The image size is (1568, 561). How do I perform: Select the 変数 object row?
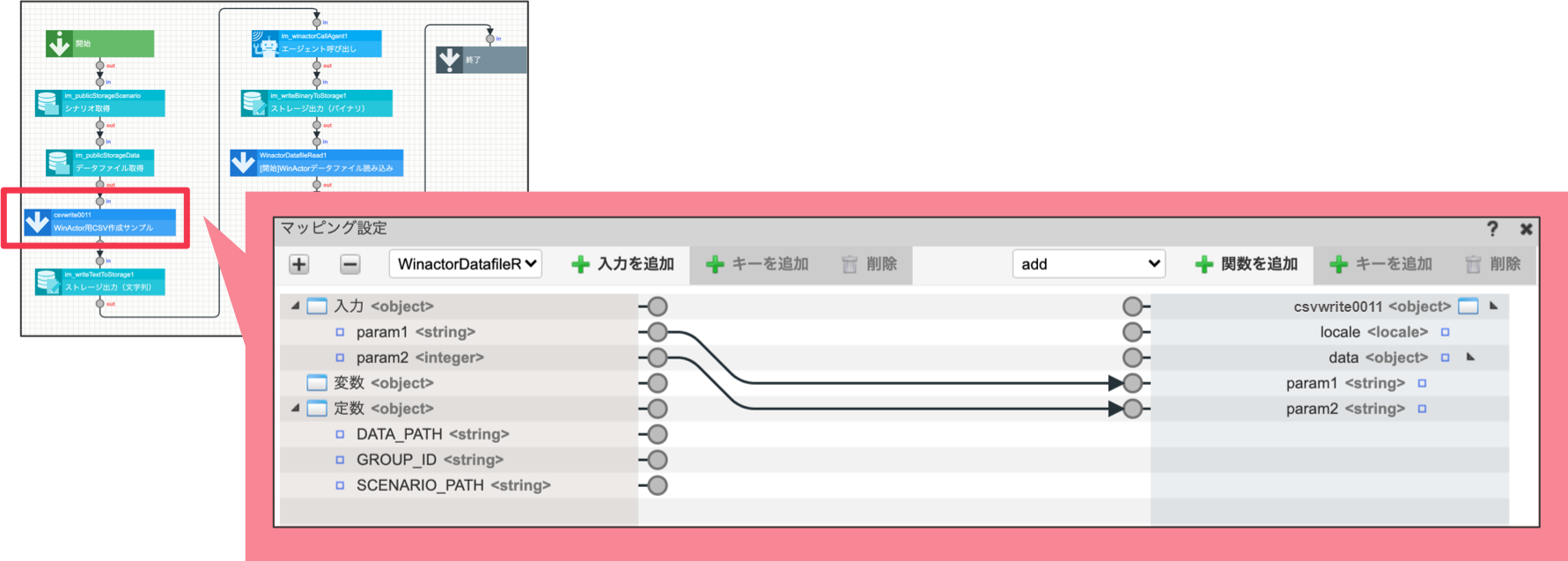459,383
